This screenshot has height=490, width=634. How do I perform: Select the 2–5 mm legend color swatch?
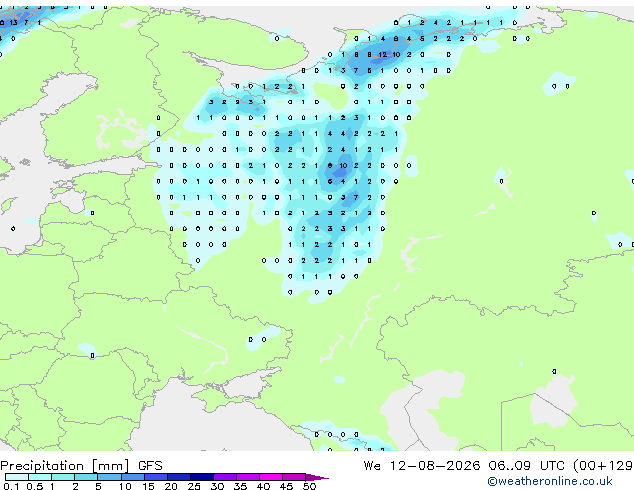click(86, 477)
